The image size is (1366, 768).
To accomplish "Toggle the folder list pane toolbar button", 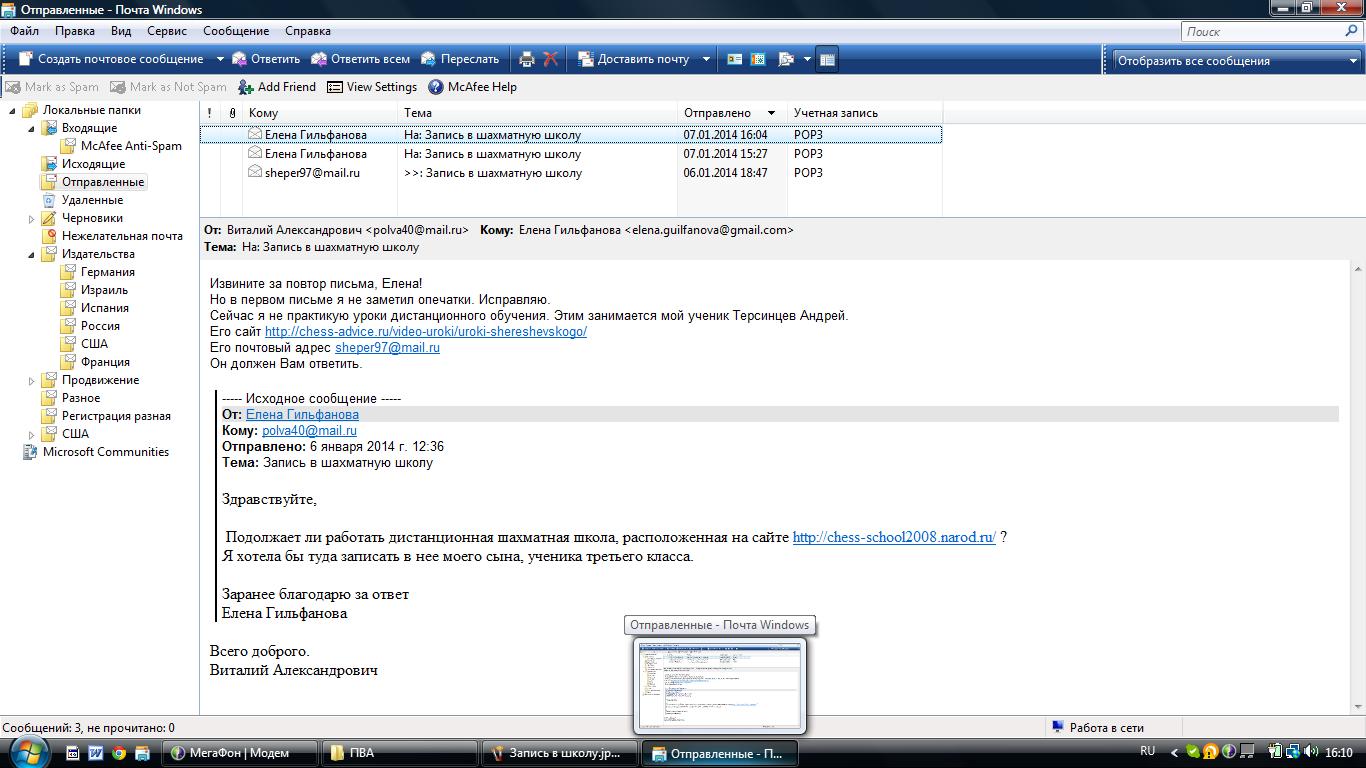I will point(827,59).
